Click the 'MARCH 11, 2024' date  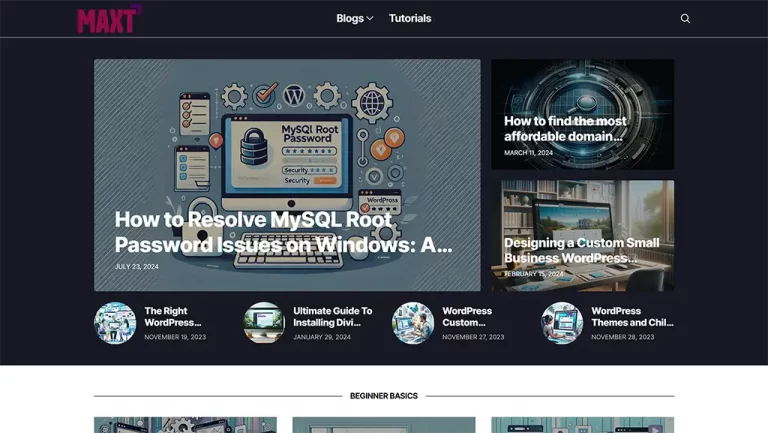pyautogui.click(x=528, y=153)
